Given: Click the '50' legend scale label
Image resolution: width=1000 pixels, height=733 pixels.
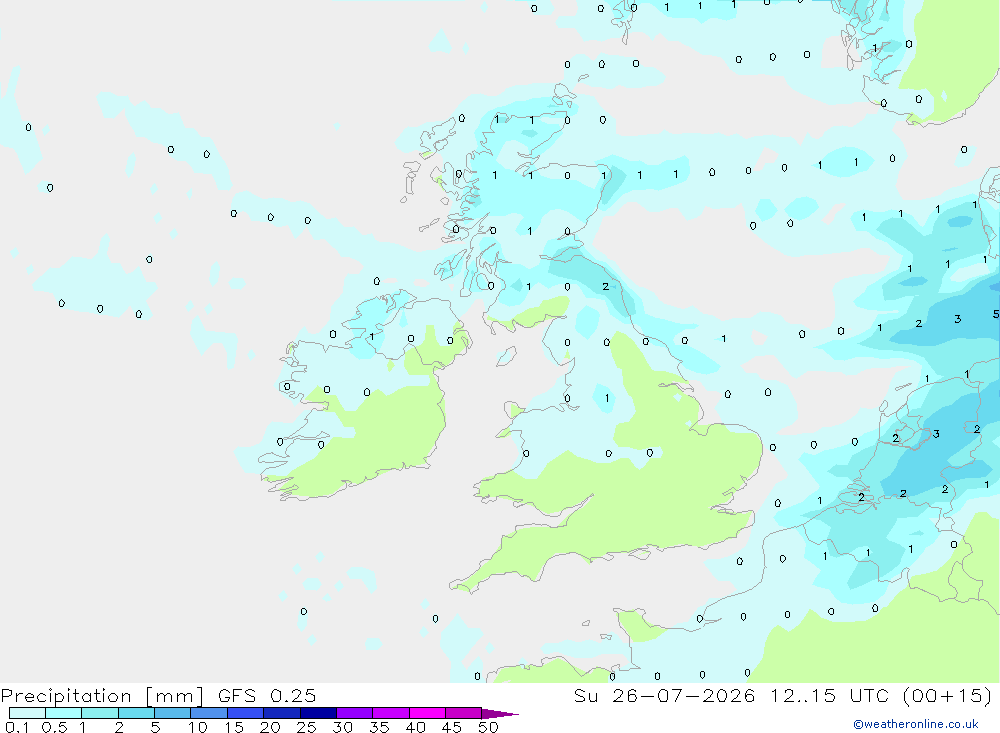Looking at the screenshot, I should pos(488,727).
